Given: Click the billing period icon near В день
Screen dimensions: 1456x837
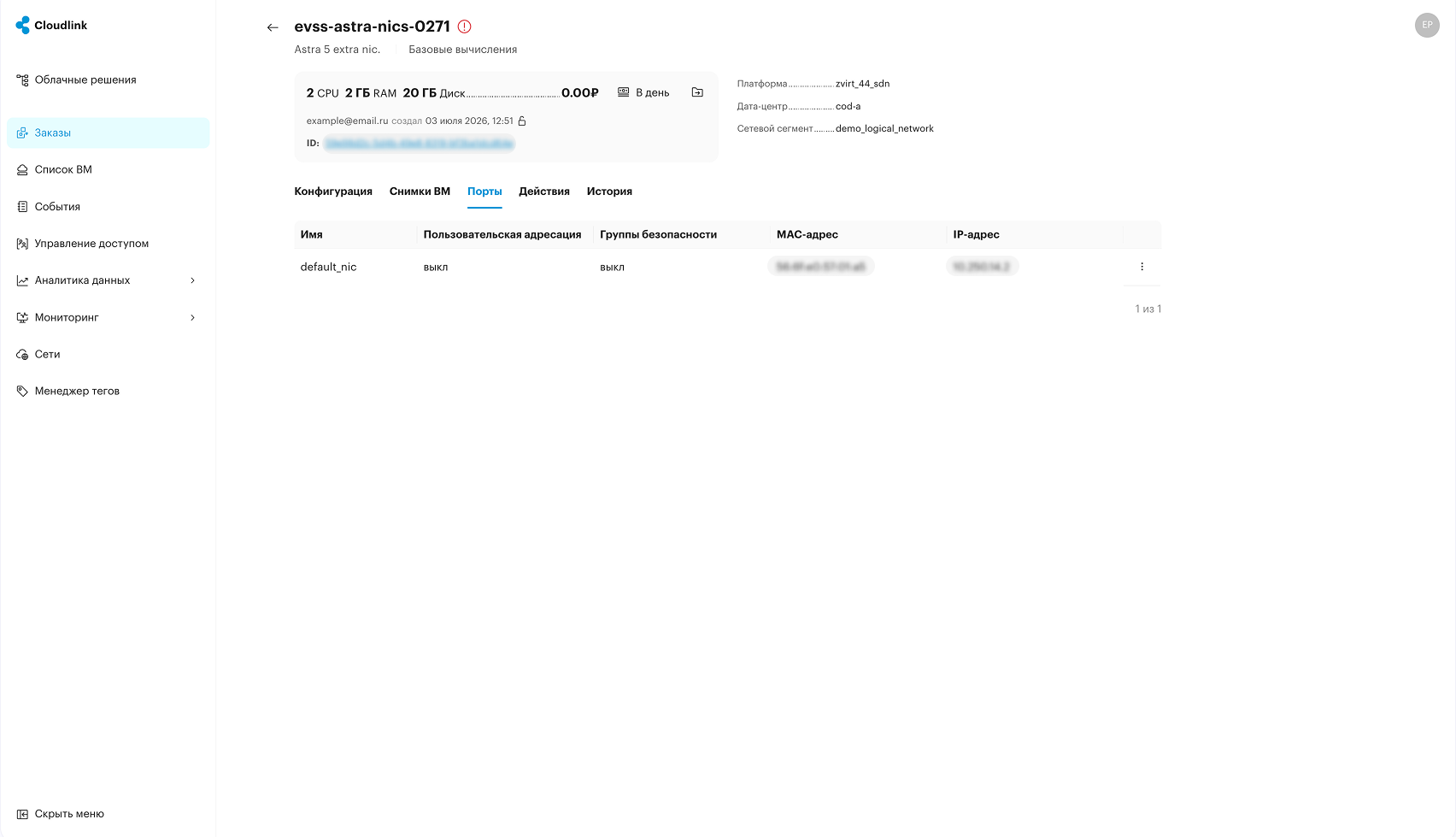Looking at the screenshot, I should (624, 92).
